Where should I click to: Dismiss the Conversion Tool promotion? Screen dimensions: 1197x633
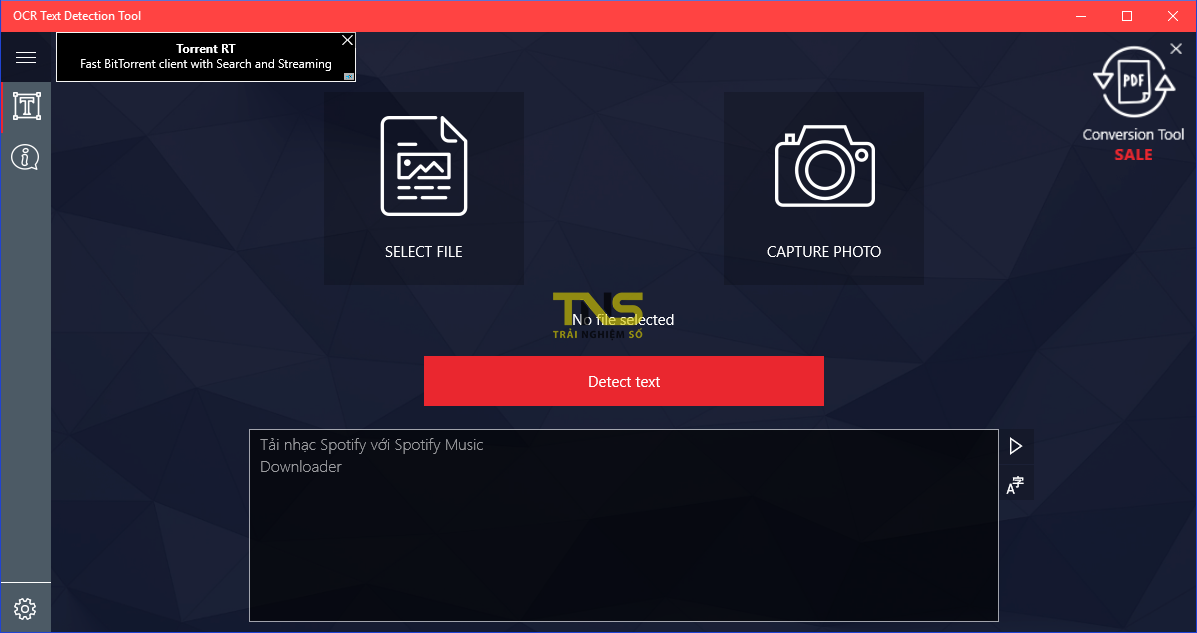tap(1176, 49)
